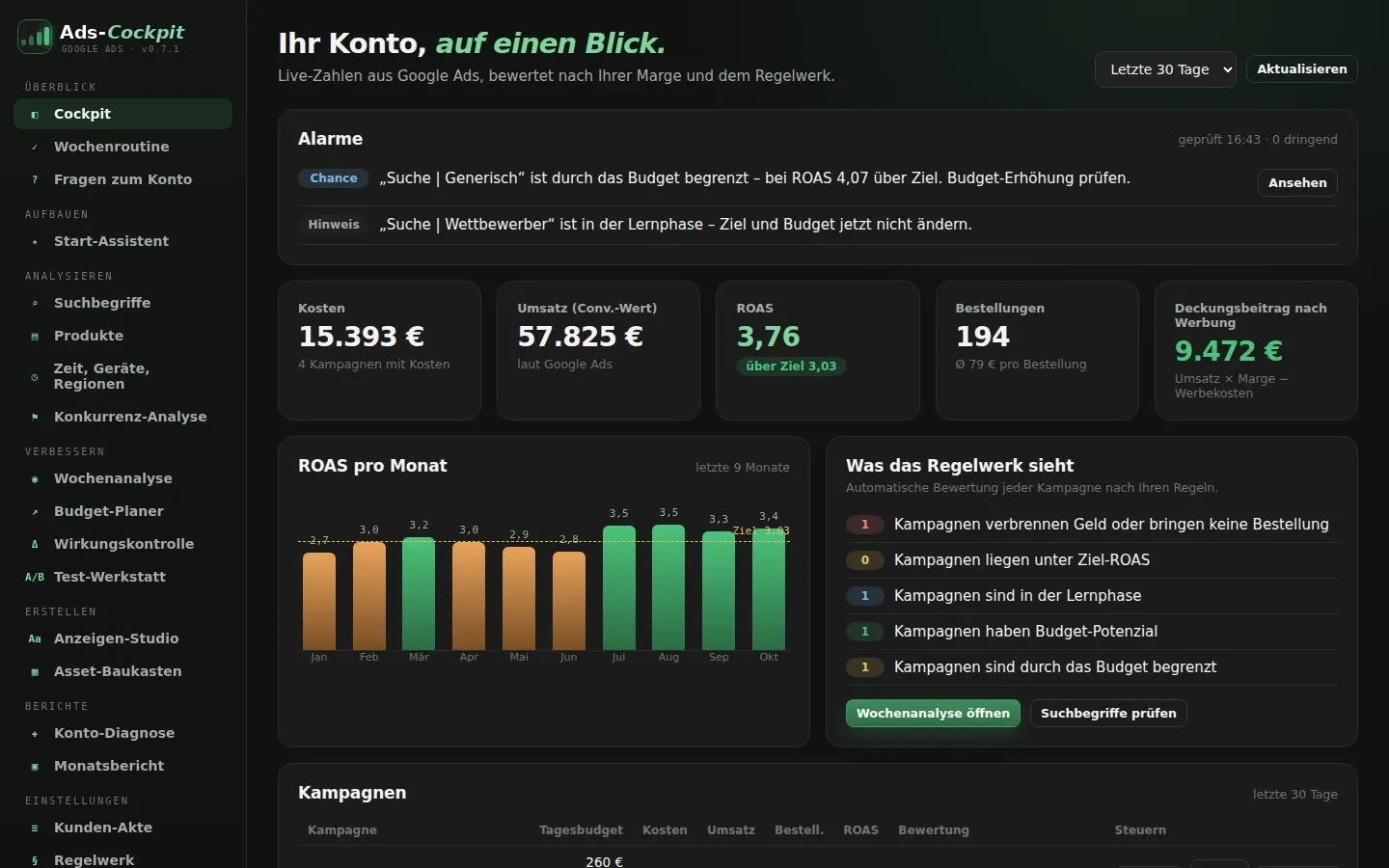Click the 'über Ziel 3,03' ROAS badge
The width and height of the screenshot is (1389, 868).
(791, 366)
